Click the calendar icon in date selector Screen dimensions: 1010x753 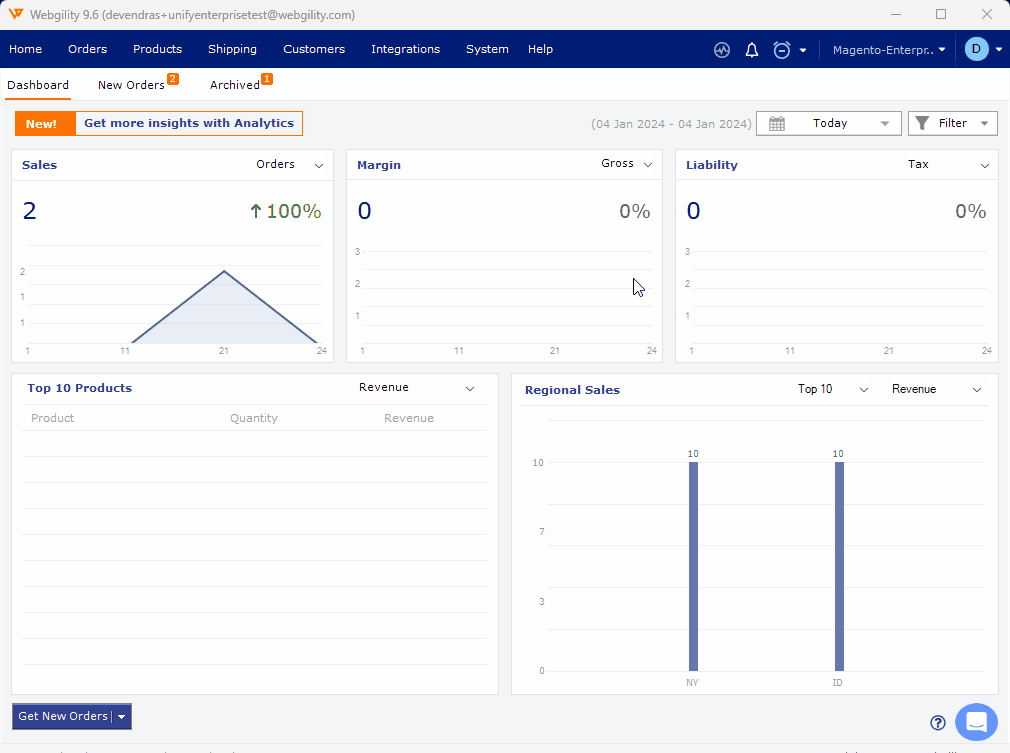777,123
